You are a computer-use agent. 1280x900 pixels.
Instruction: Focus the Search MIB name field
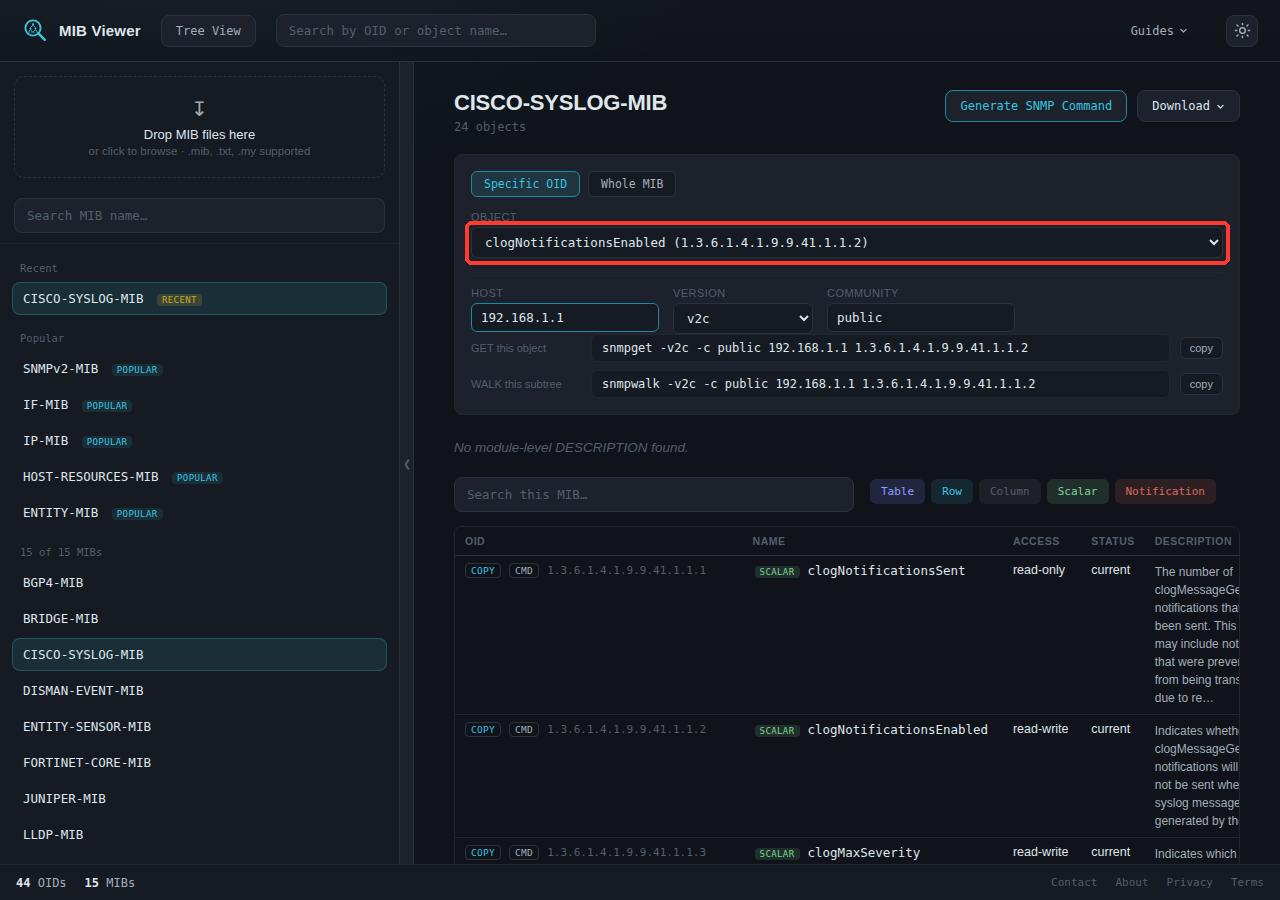pos(199,215)
